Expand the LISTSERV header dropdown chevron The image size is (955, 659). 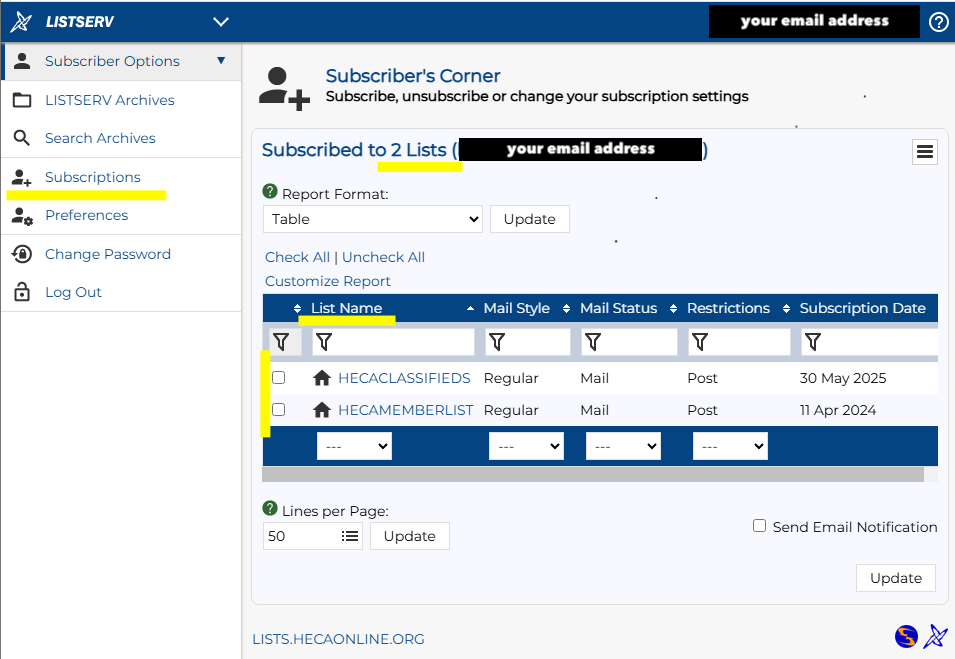click(220, 22)
